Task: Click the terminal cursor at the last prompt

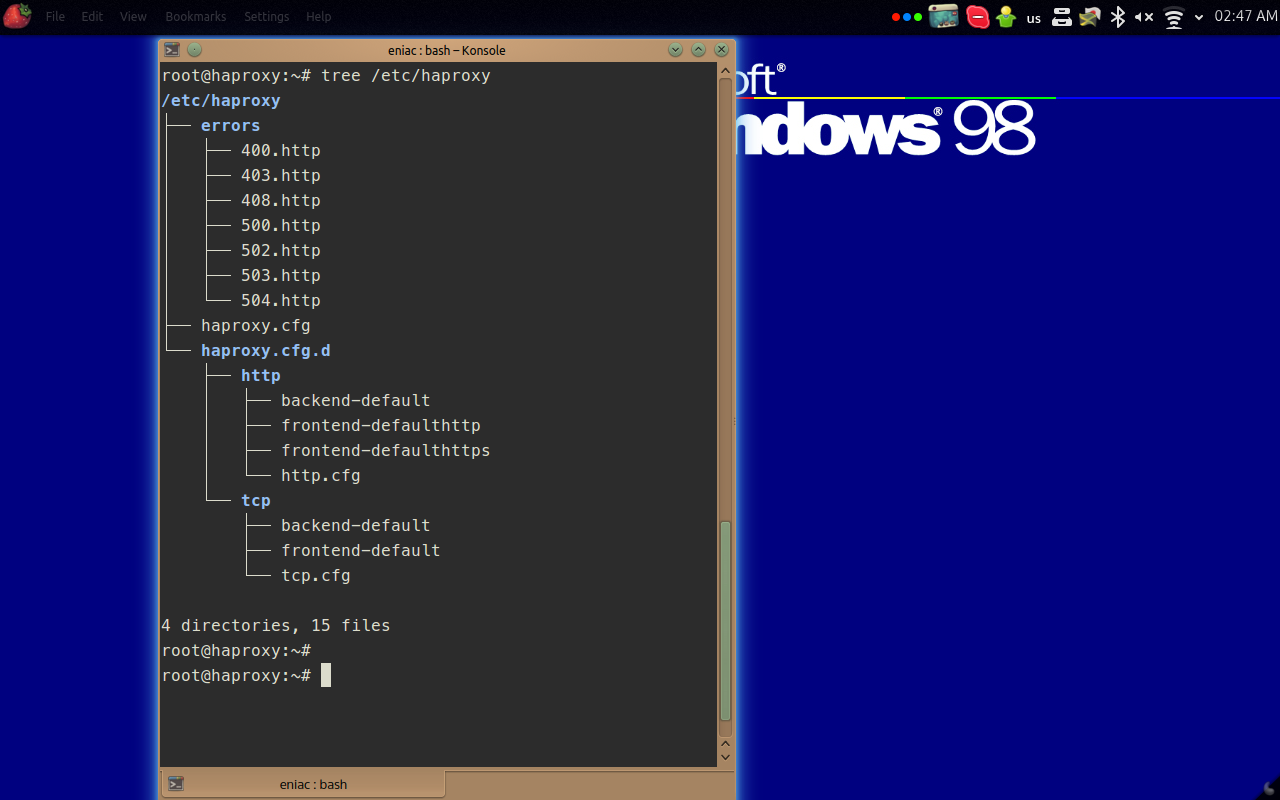Action: click(x=326, y=675)
